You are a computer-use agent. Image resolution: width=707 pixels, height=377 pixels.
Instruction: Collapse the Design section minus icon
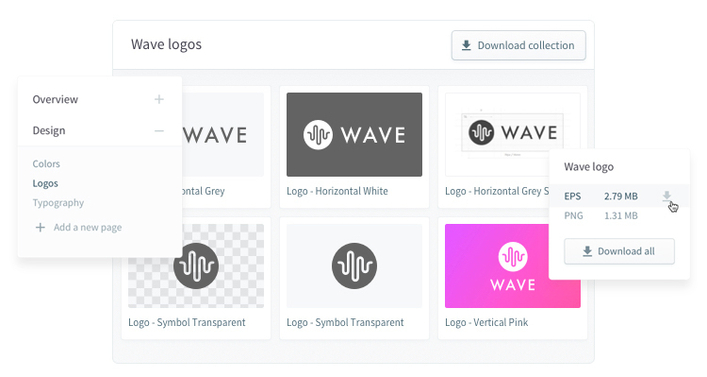pos(159,131)
